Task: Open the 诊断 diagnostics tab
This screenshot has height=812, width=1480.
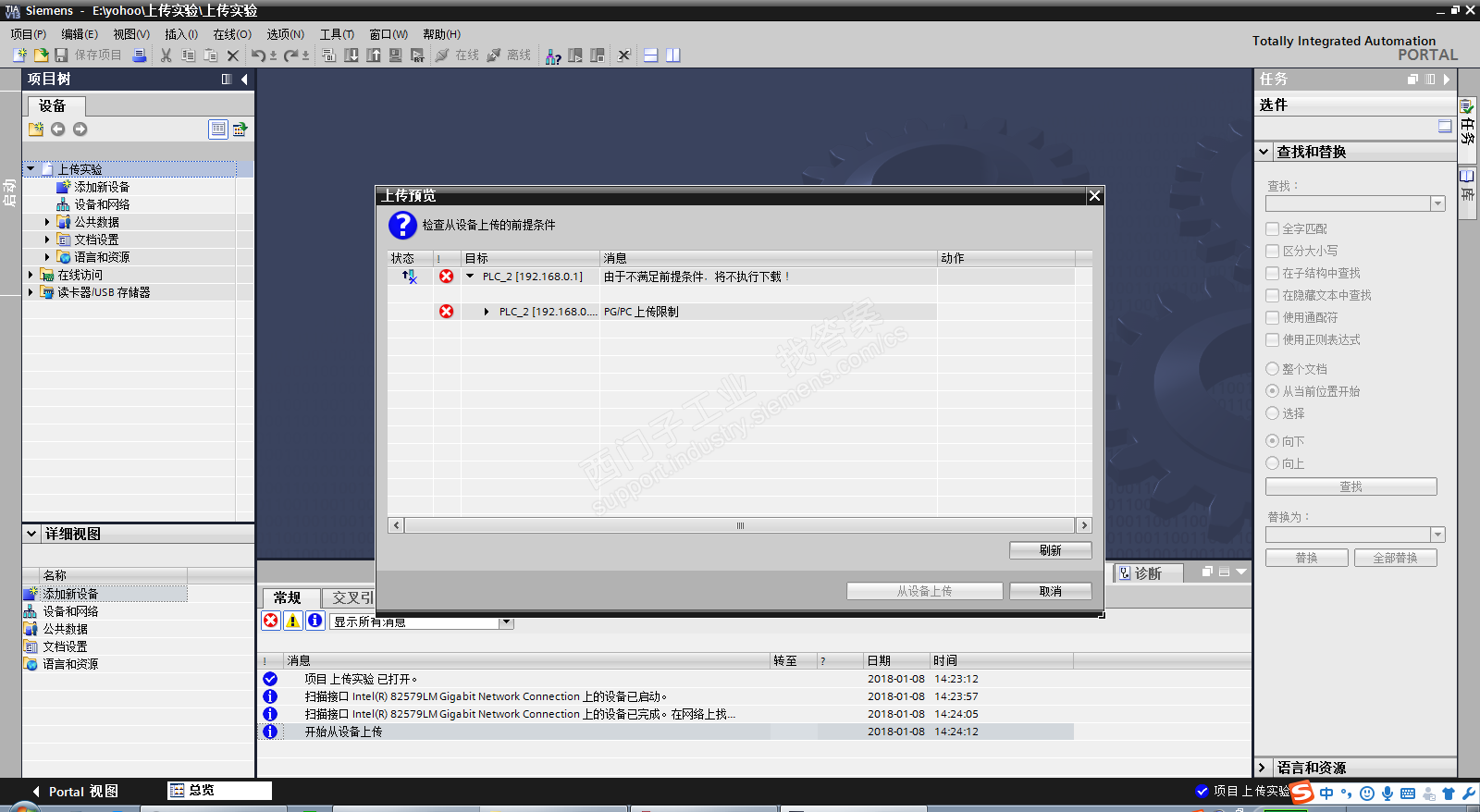Action: 1148,573
